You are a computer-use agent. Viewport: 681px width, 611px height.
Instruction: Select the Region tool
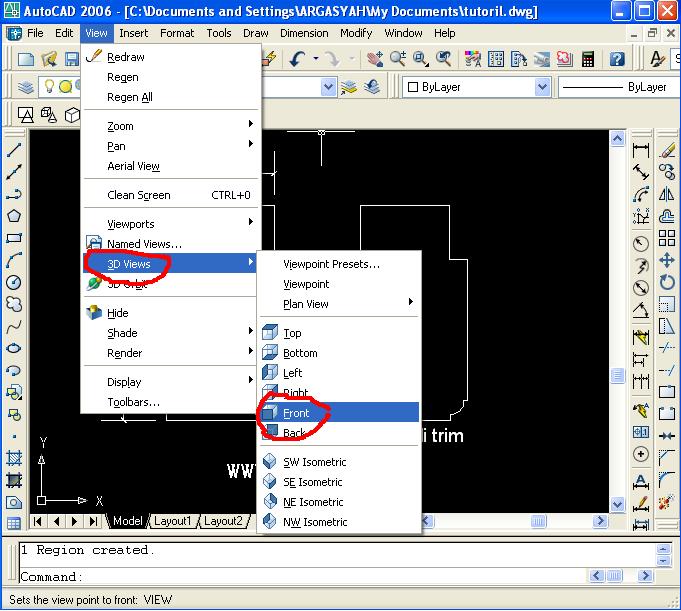tap(14, 503)
